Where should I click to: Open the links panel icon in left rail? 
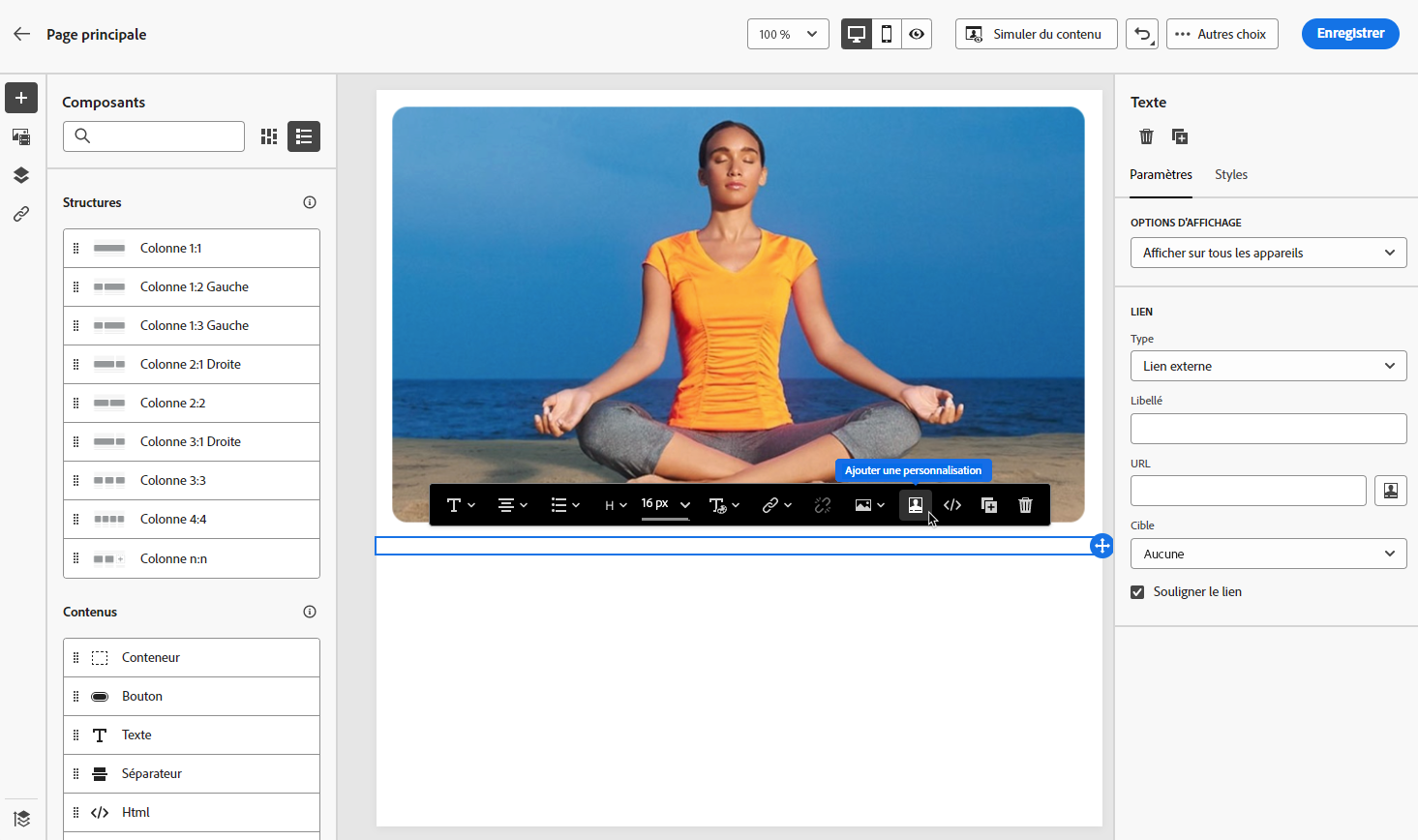21,214
